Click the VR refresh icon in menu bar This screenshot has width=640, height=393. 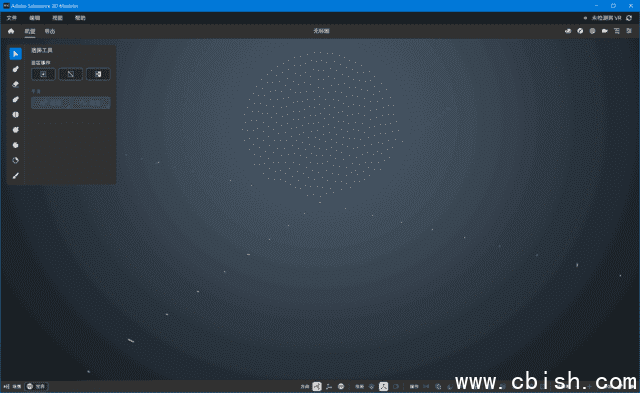(629, 18)
